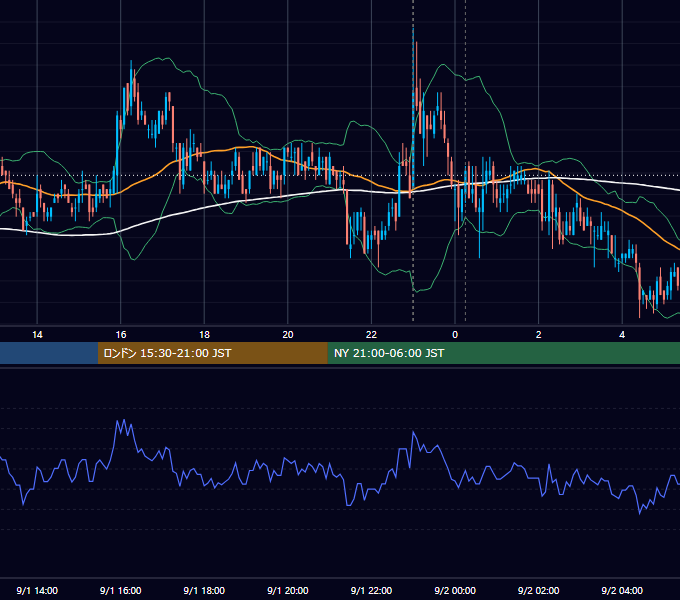Select the 16 hour label on price chart axis
680x600 pixels.
pos(121,335)
